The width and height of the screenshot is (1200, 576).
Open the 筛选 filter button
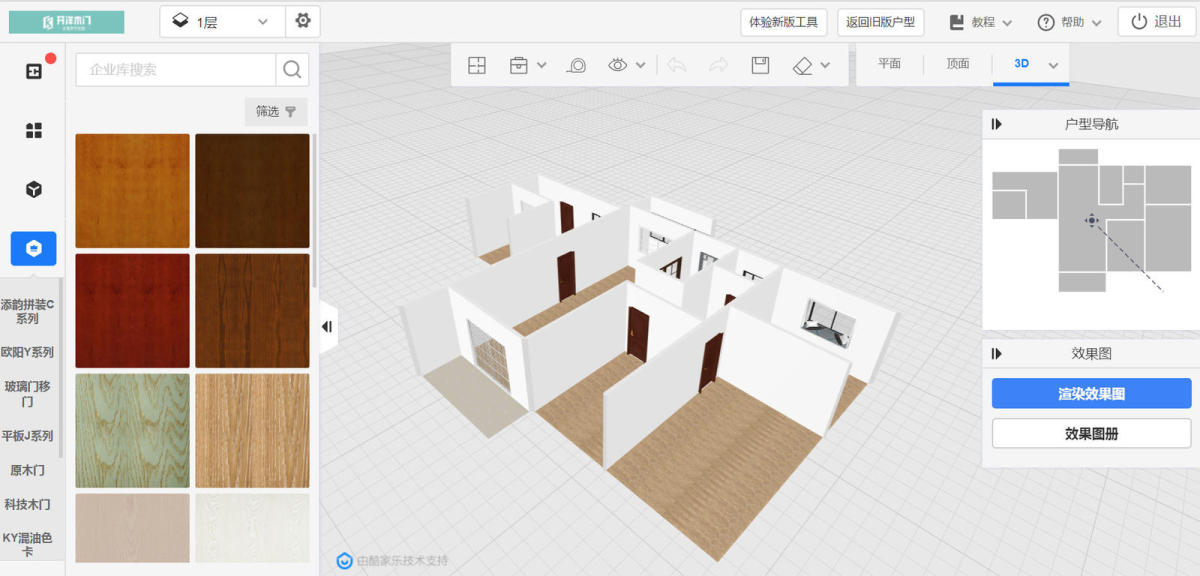(276, 111)
